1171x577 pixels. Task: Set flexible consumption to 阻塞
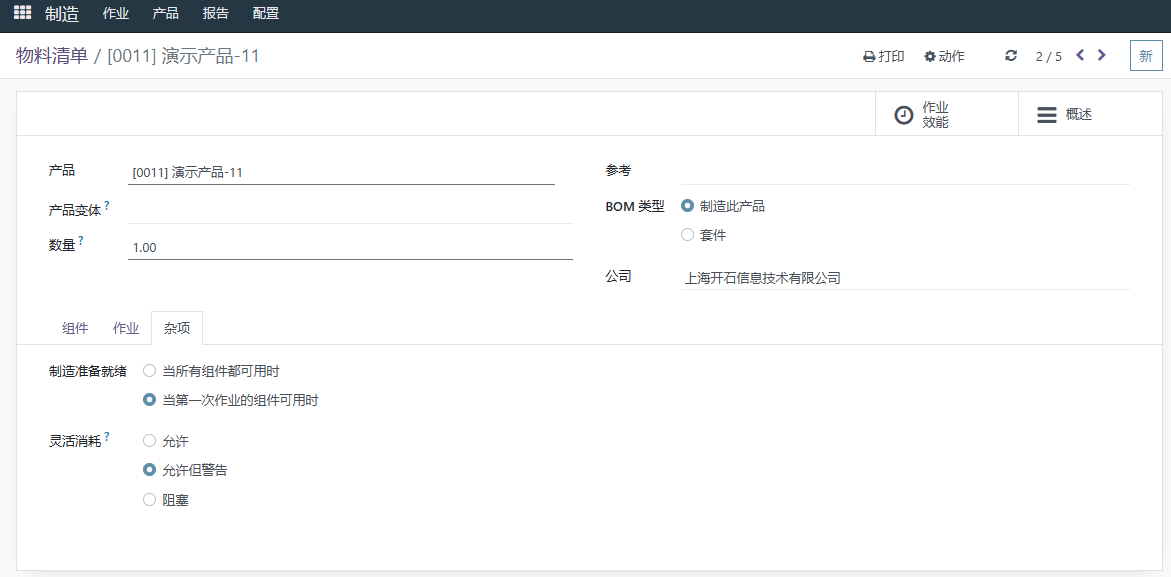tap(149, 500)
